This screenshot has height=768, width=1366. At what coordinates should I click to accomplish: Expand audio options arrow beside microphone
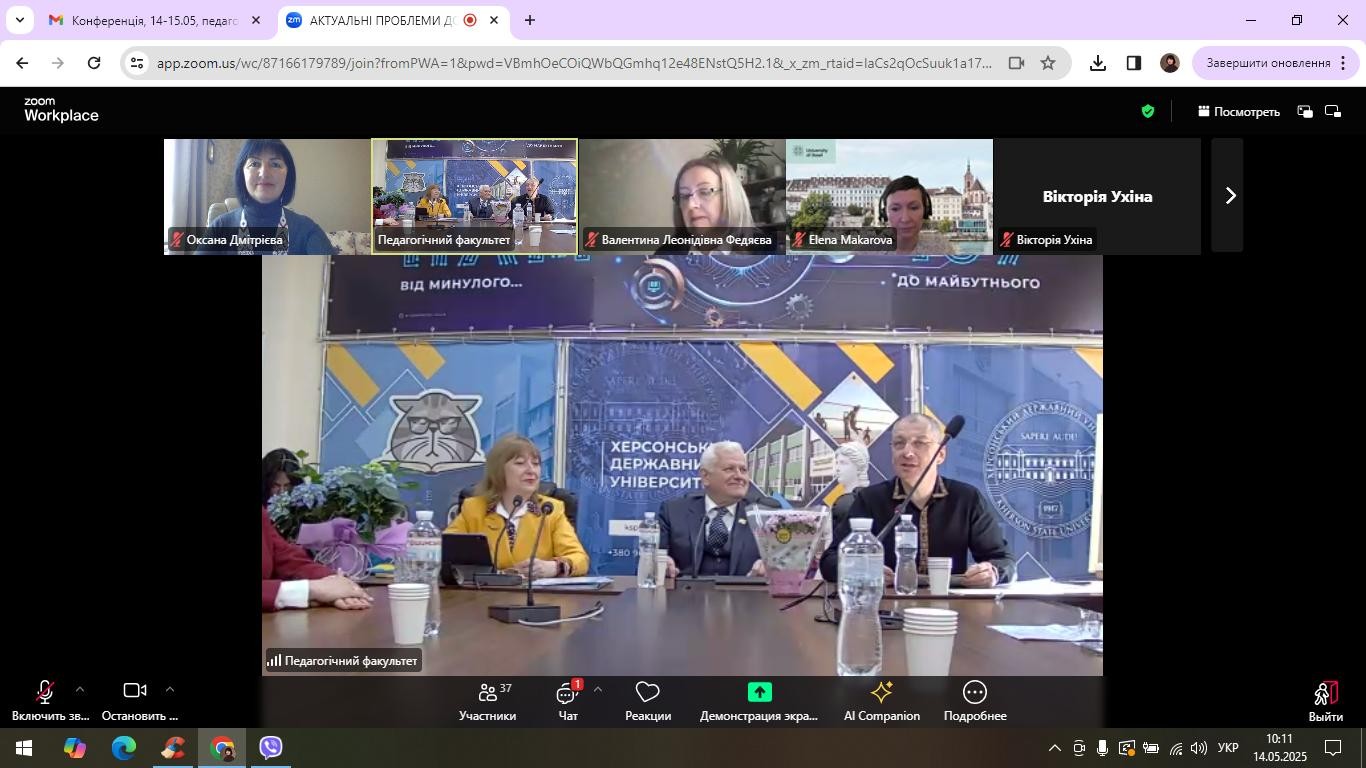coord(80,689)
